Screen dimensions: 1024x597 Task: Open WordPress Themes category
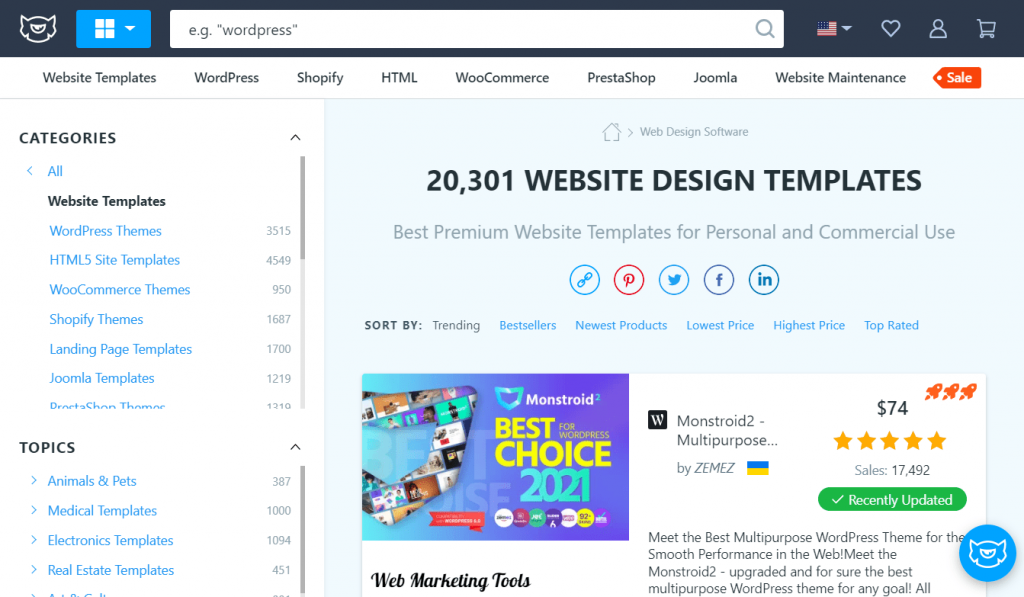[x=105, y=231]
